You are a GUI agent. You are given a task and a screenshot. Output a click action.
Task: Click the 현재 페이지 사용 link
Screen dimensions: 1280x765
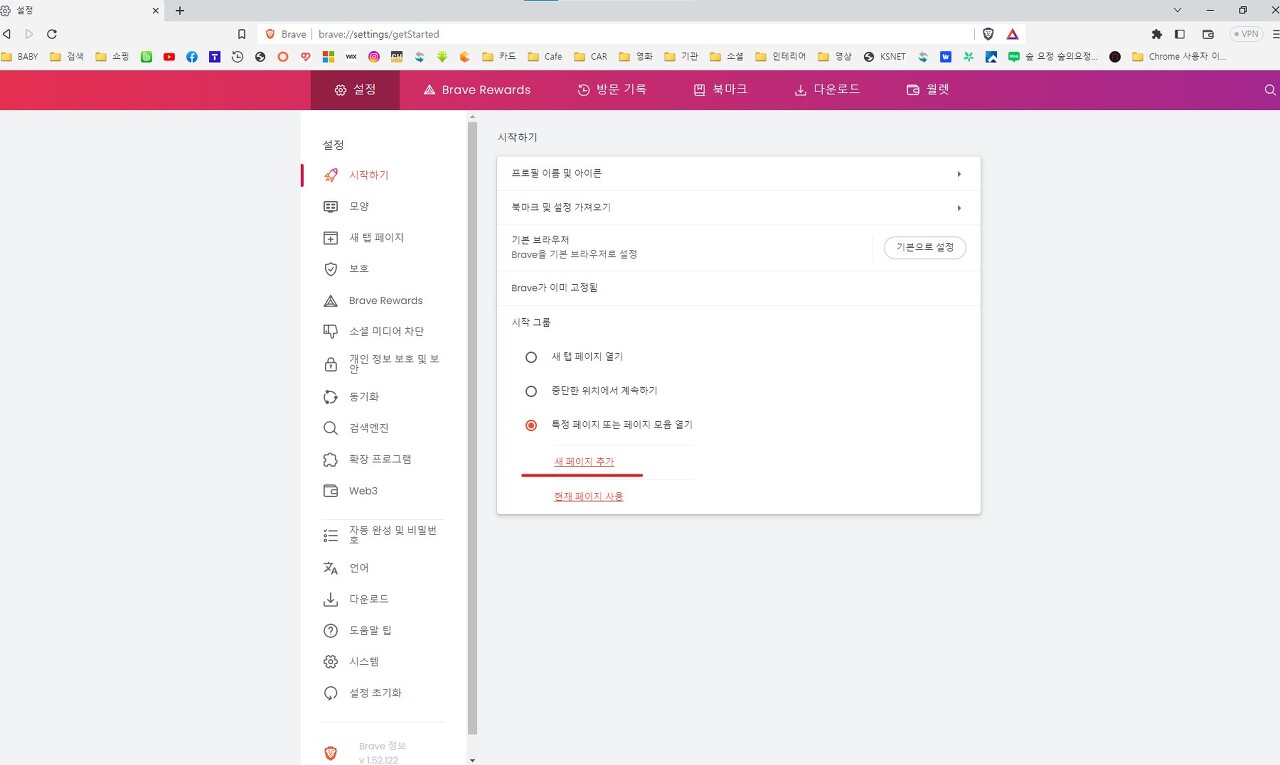589,496
